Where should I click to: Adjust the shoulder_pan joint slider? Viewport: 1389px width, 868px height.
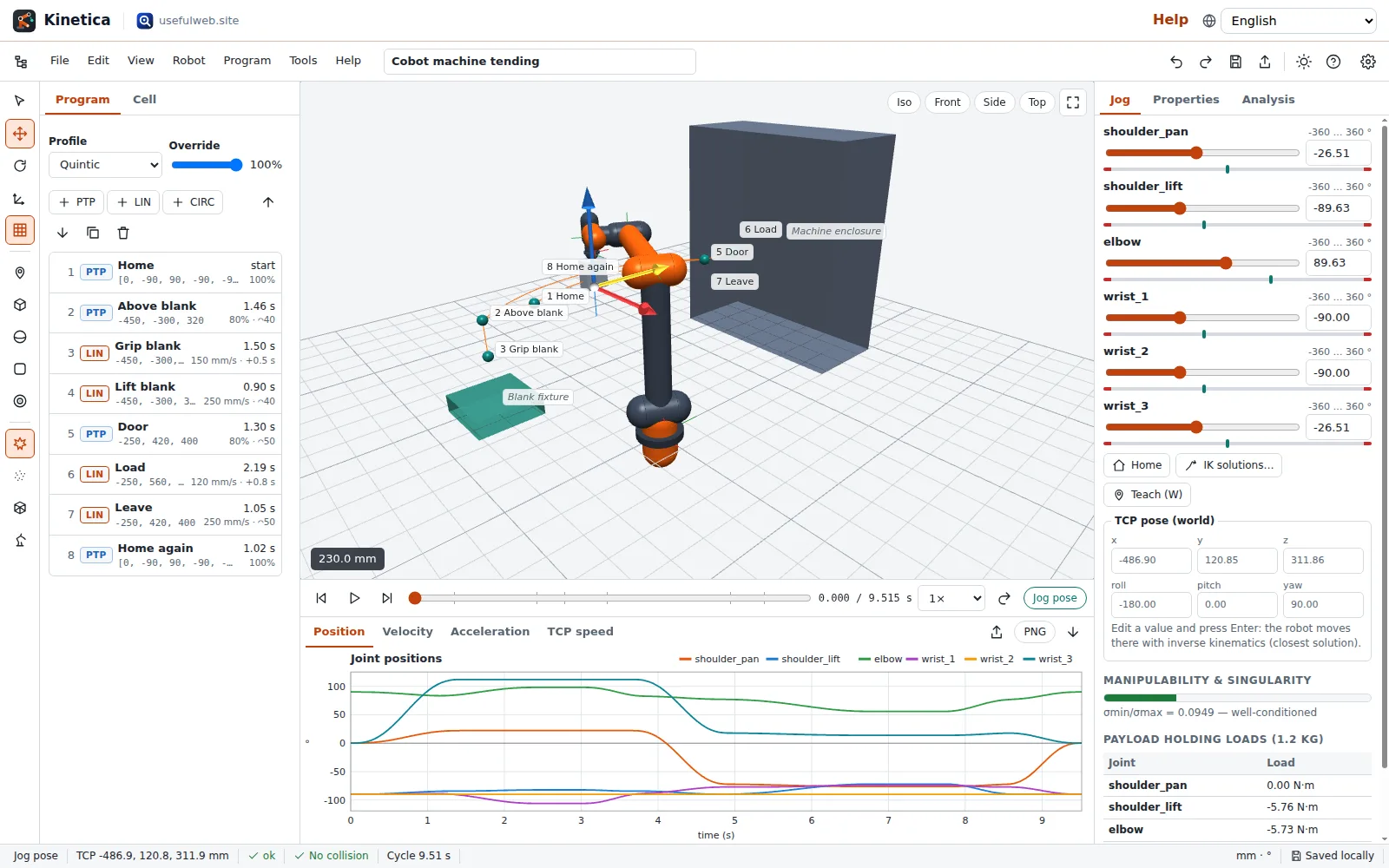pos(1202,153)
